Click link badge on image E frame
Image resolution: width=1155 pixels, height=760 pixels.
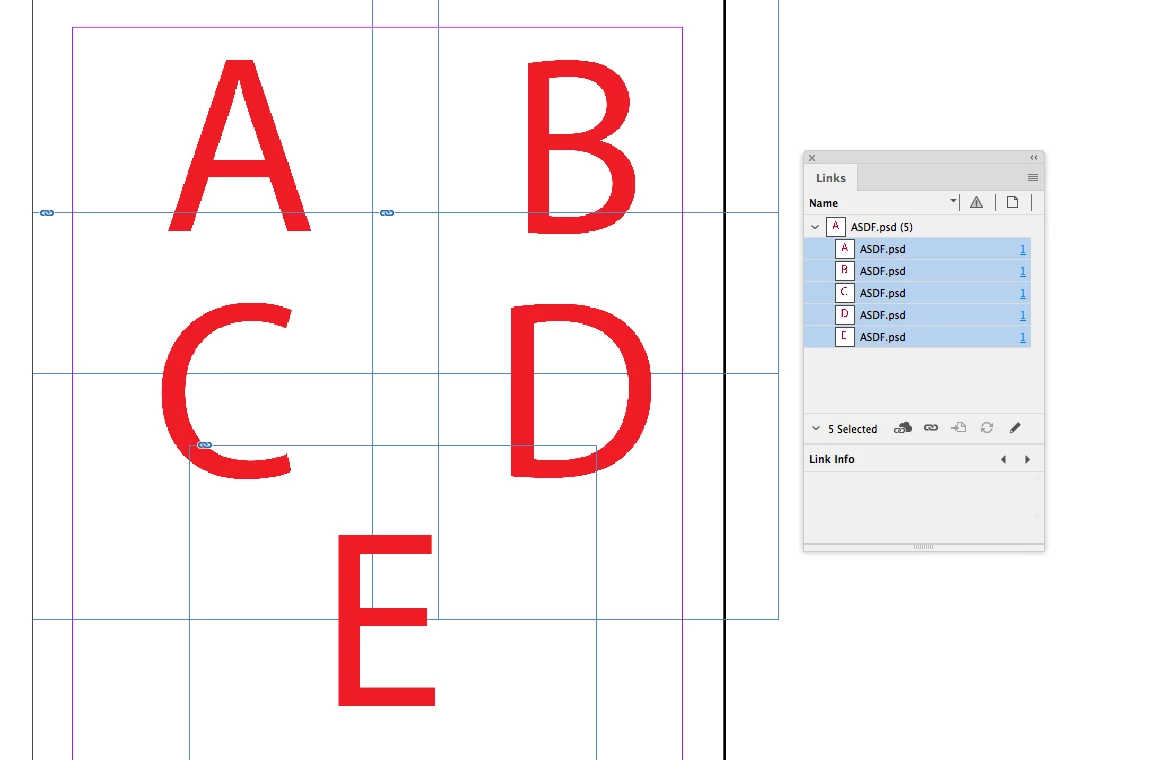click(205, 445)
